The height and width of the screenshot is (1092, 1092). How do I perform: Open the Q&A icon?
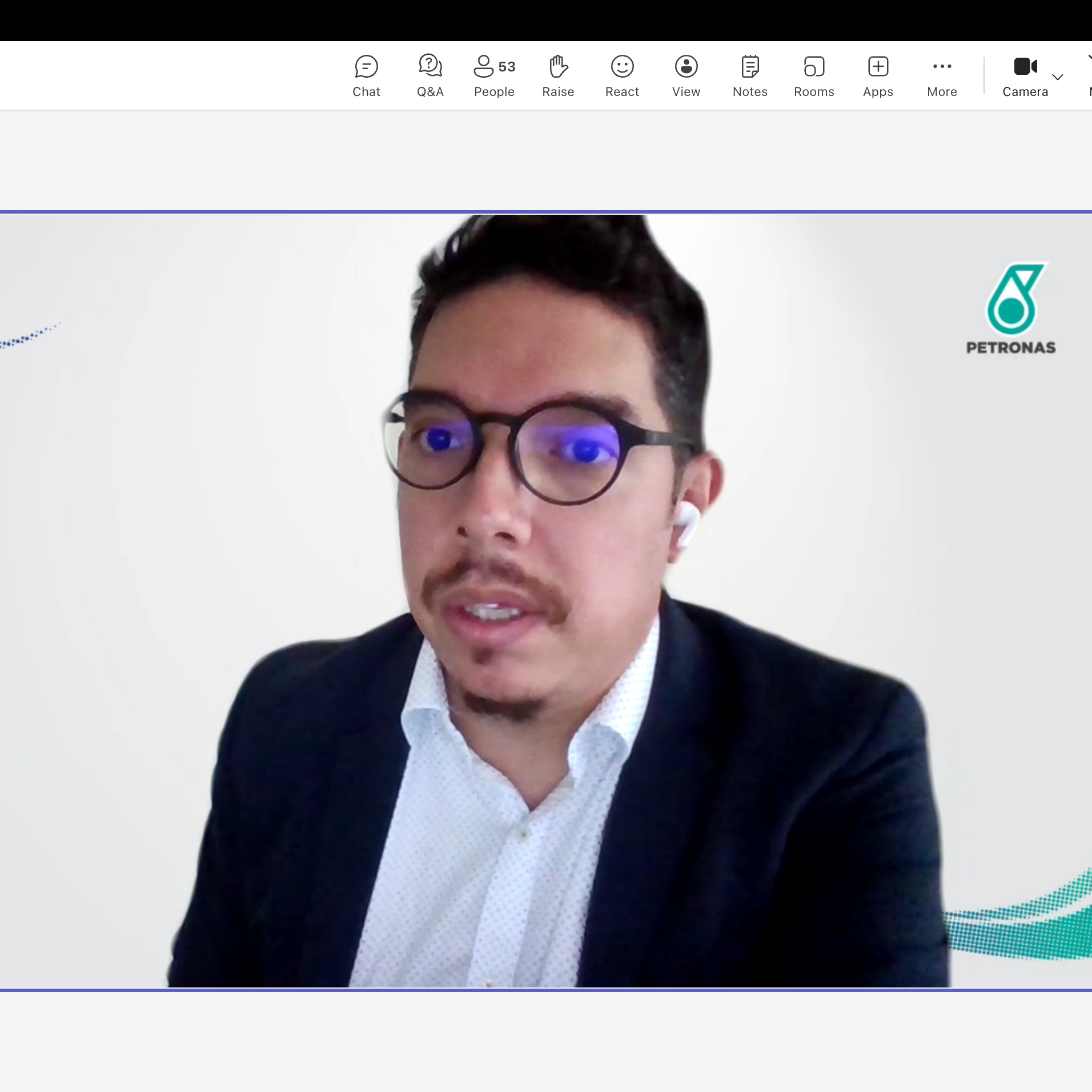coord(430,66)
